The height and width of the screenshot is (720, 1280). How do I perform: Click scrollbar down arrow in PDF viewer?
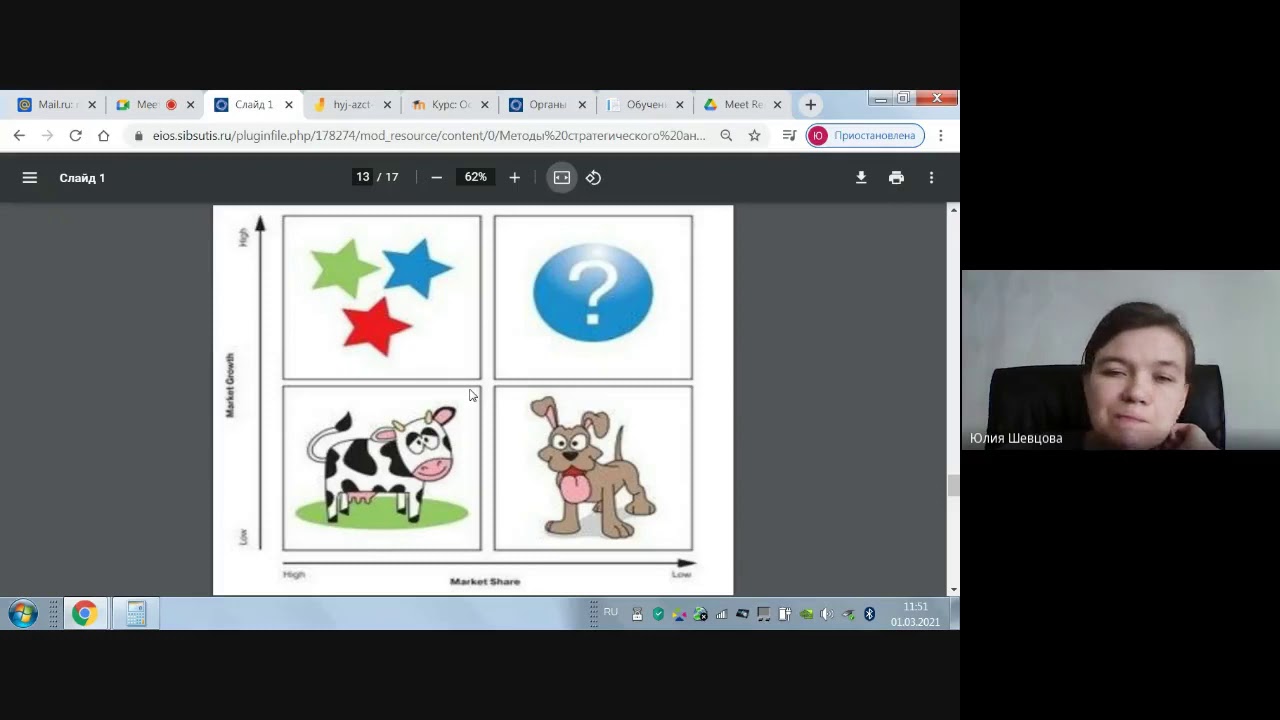pyautogui.click(x=953, y=589)
